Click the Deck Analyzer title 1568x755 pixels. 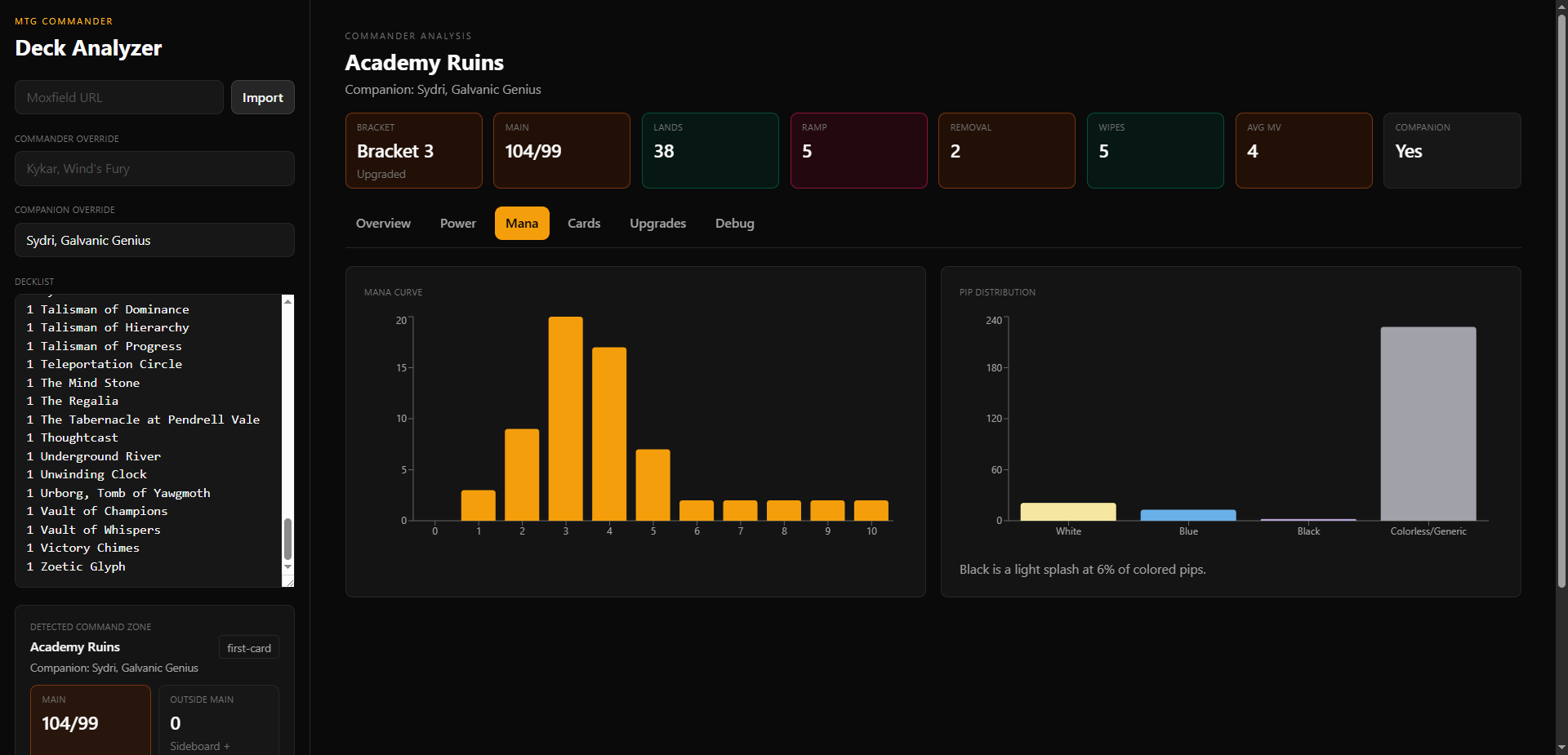(x=88, y=48)
